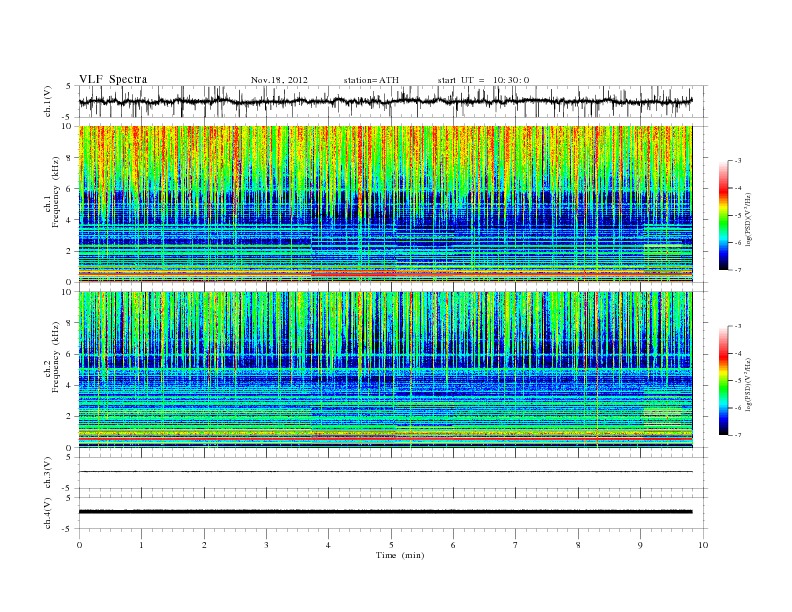Click the '4' kHz tick of ch.2 spectrogram
792x612 pixels.
coord(70,385)
